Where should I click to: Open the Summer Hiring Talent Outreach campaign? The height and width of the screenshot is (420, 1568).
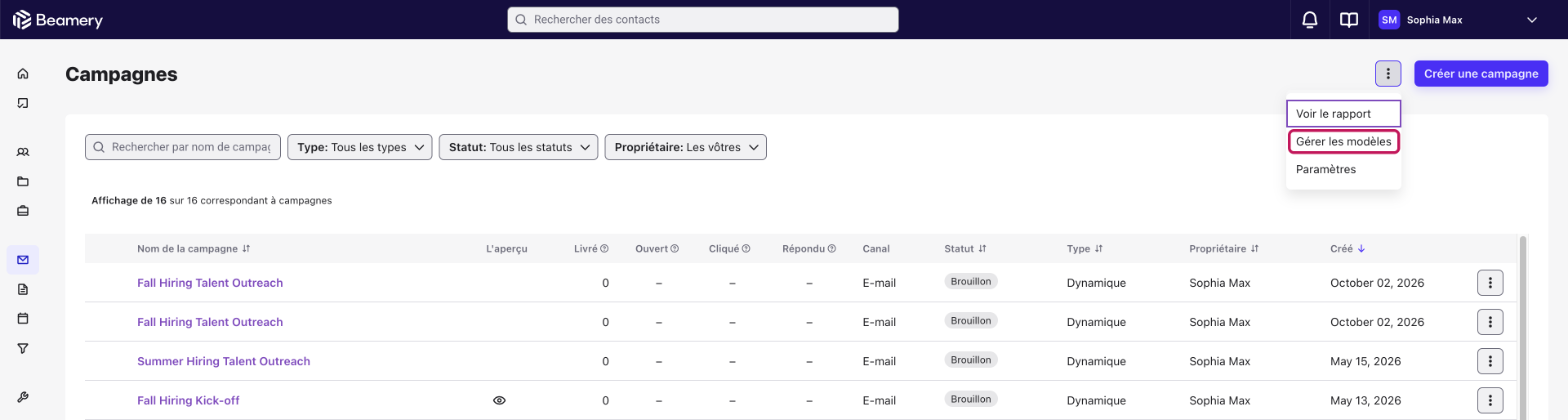[224, 361]
